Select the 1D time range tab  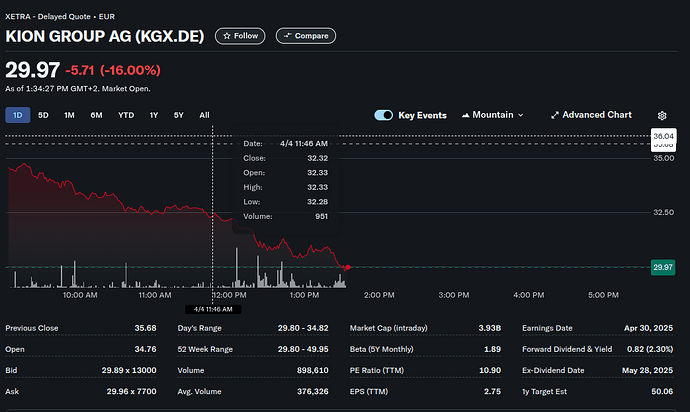click(18, 115)
